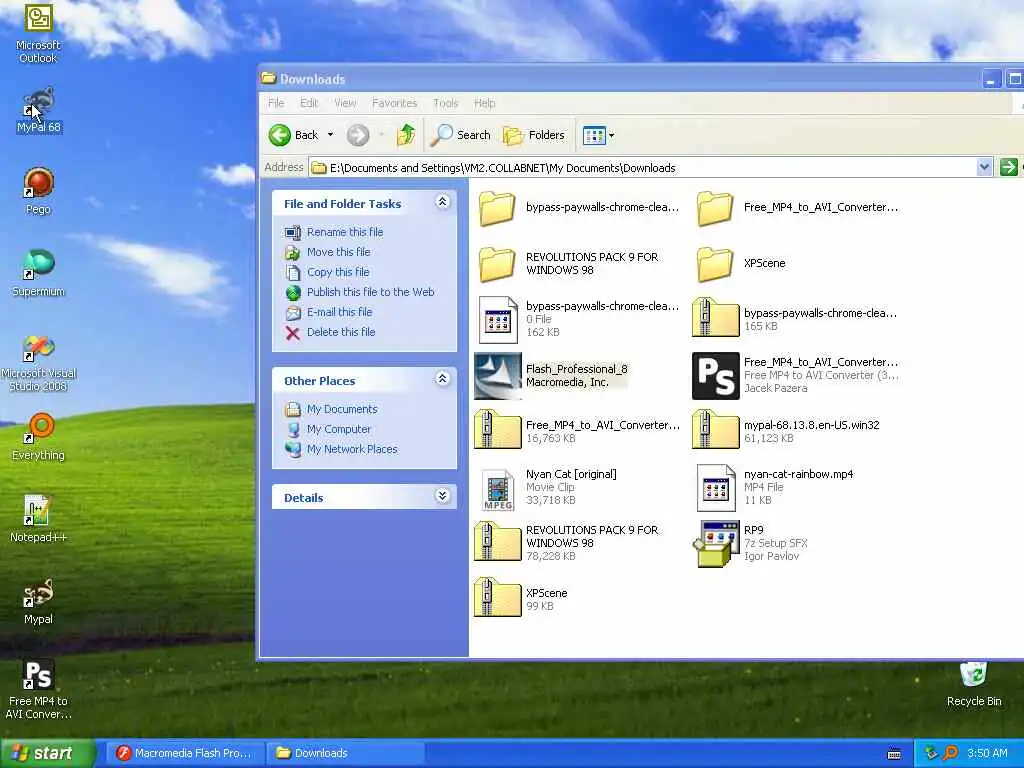The image size is (1024, 768).
Task: Click E-mail this file link
Action: tap(340, 312)
